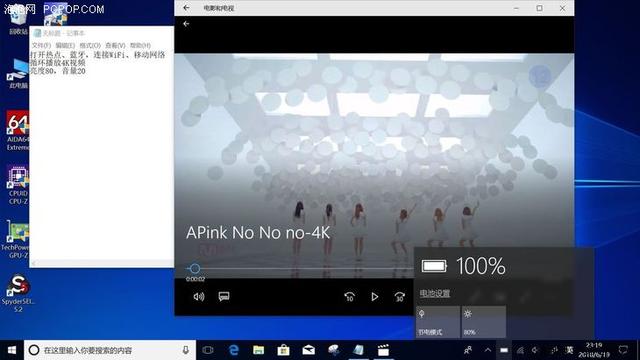Play the APink No No no-4K video
640x360 pixels.
[374, 297]
